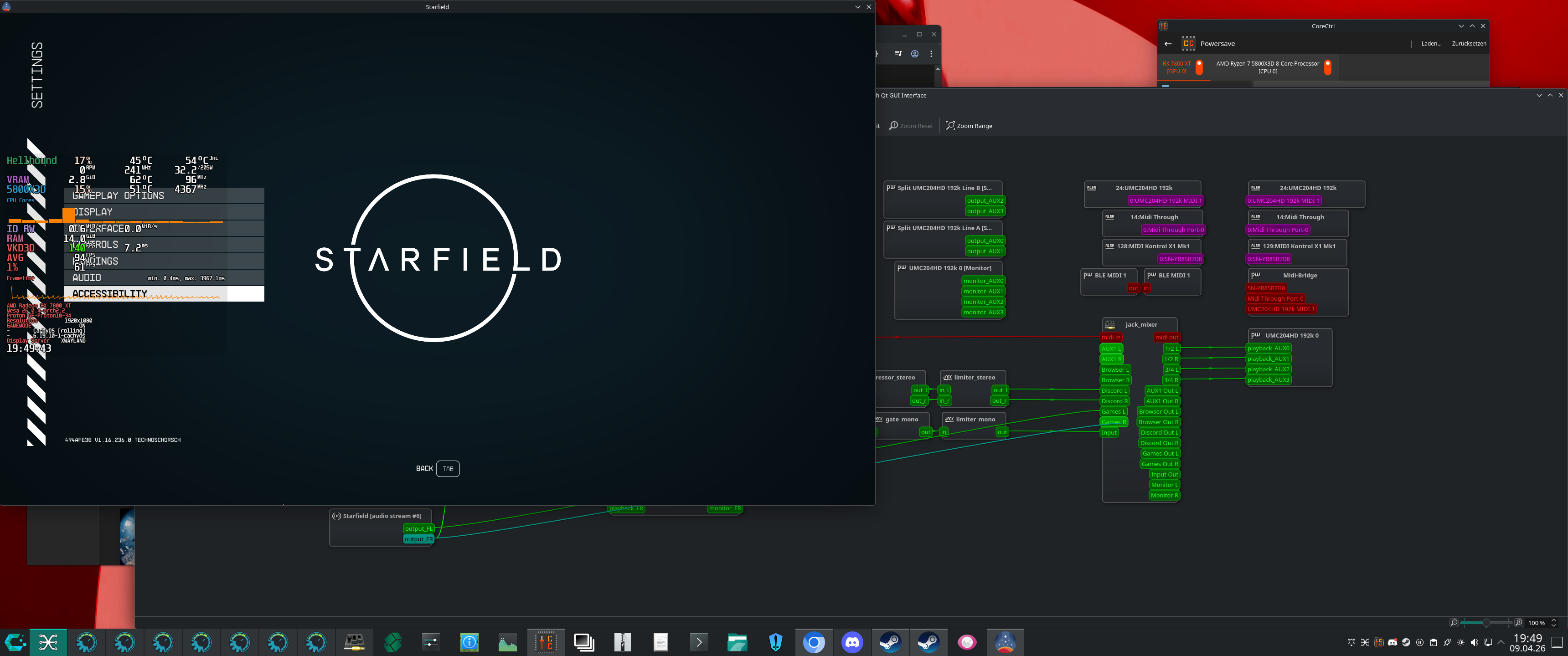Open the stacked windows icon in taskbar
1568x656 pixels.
tap(584, 642)
